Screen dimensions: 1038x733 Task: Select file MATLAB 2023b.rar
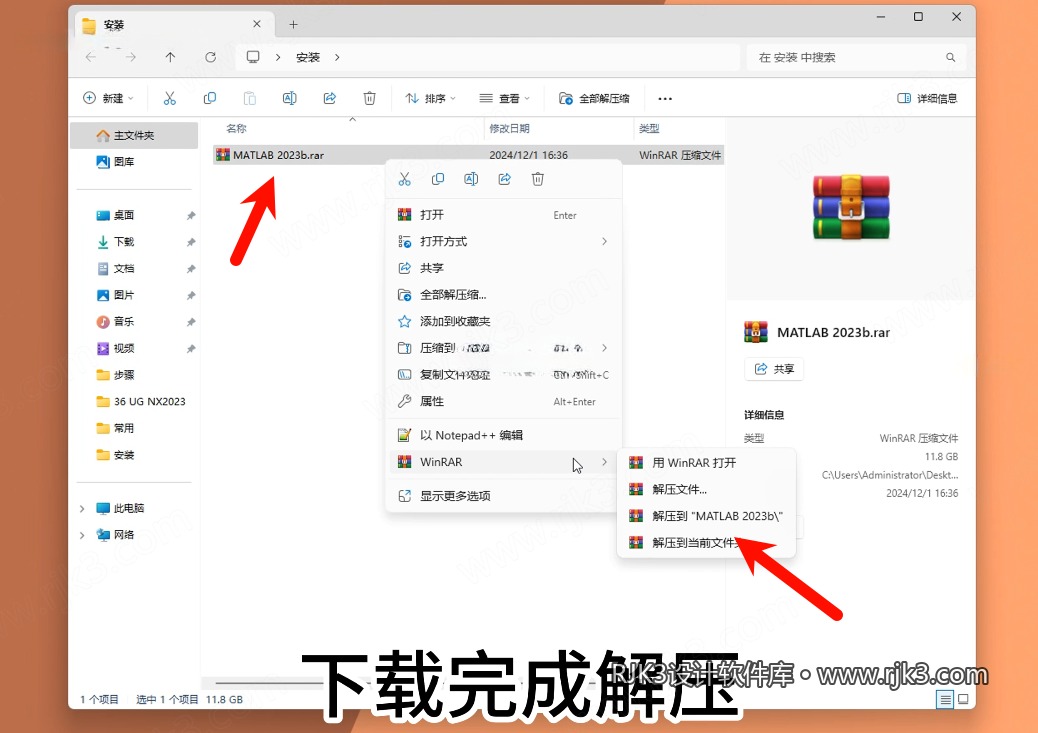469,155
